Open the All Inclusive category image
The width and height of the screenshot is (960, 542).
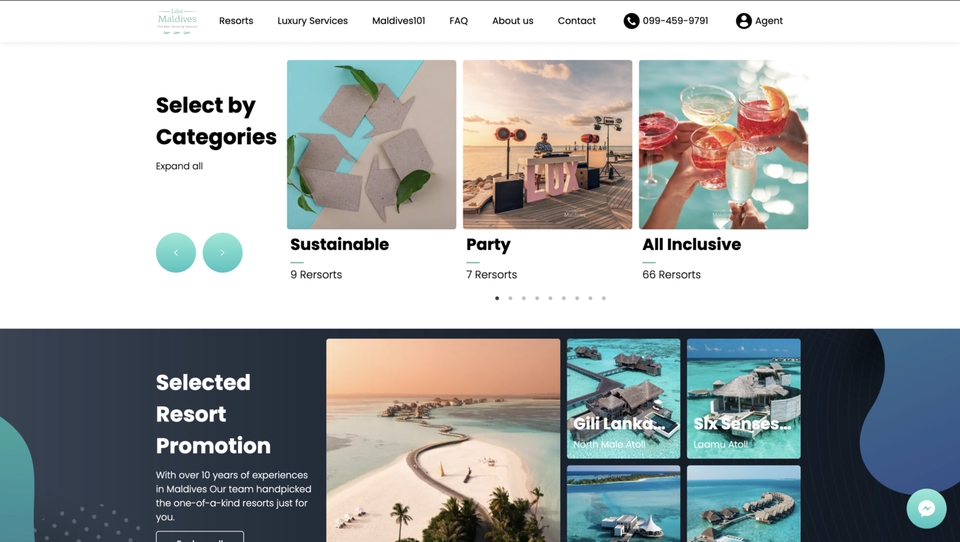[x=724, y=145]
